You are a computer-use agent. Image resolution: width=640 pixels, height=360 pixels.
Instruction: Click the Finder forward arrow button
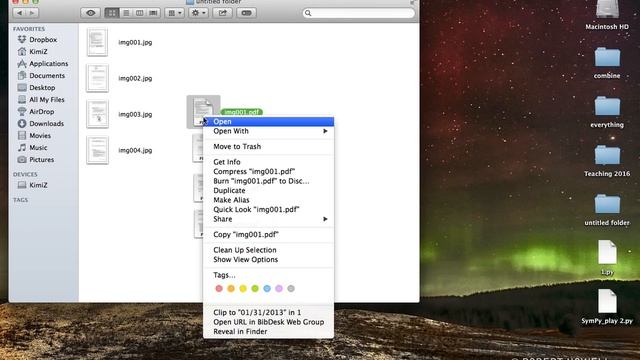(x=32, y=13)
